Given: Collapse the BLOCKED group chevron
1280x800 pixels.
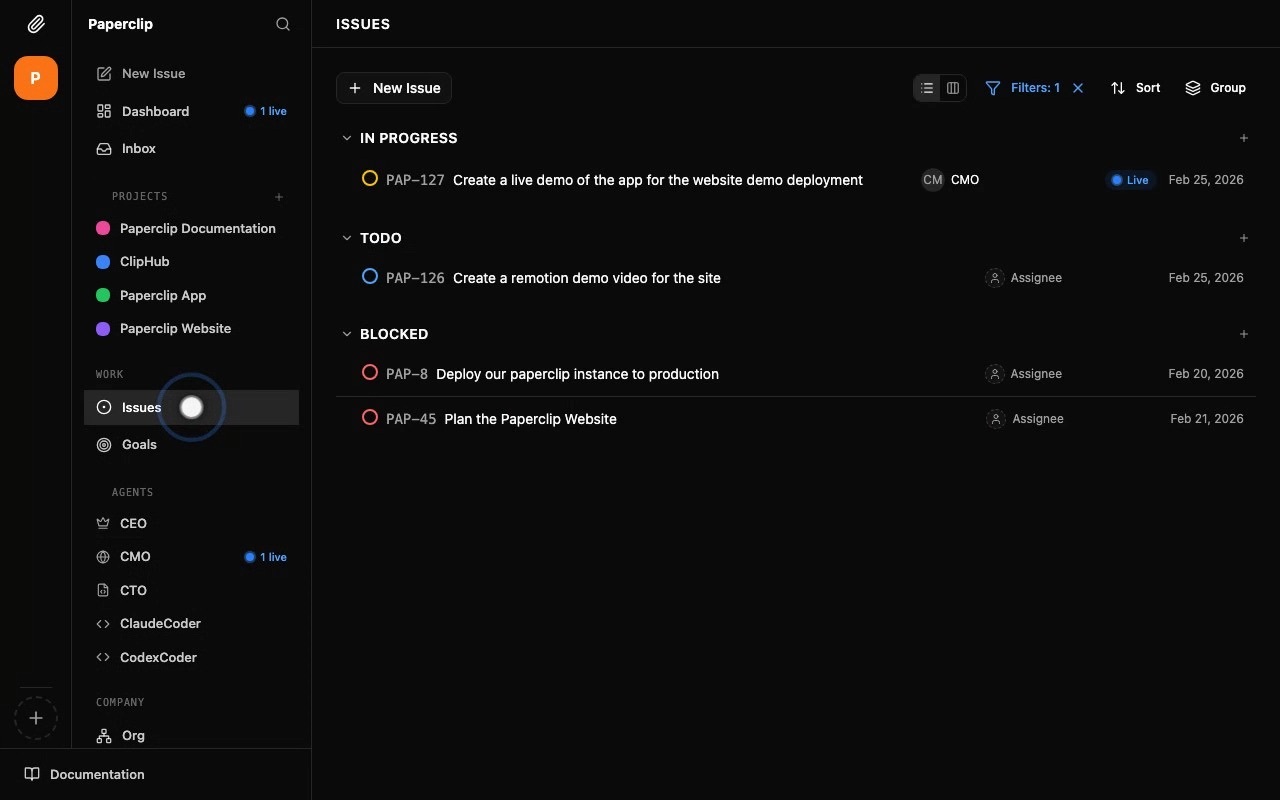Looking at the screenshot, I should [347, 334].
